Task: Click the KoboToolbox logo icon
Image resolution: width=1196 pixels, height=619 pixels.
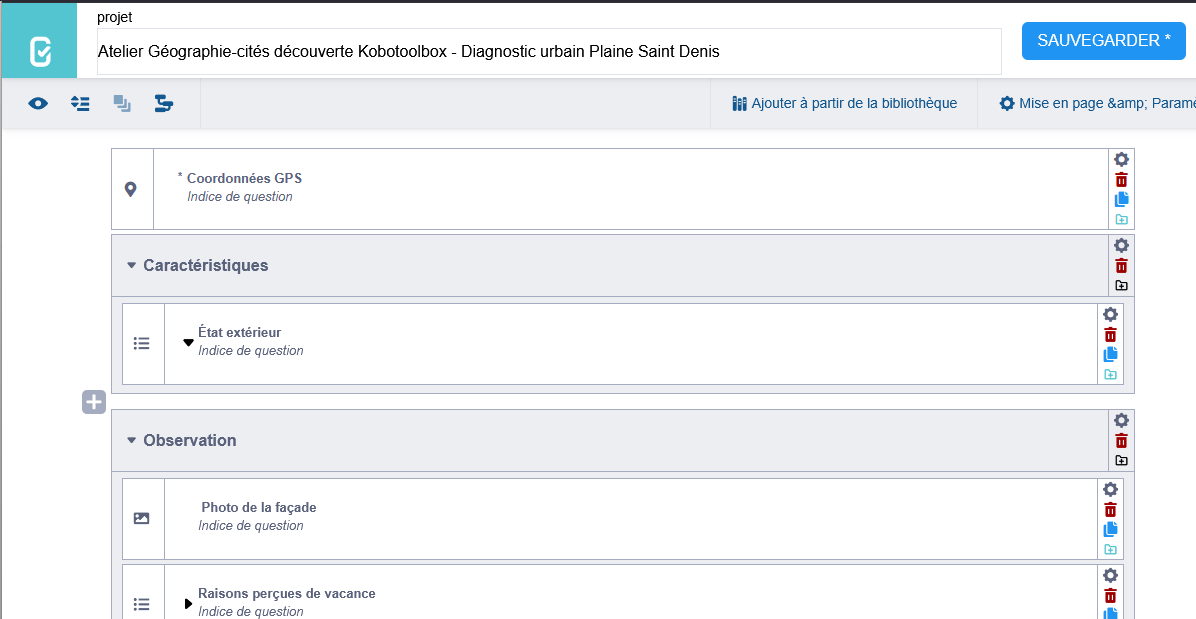Action: pyautogui.click(x=39, y=50)
